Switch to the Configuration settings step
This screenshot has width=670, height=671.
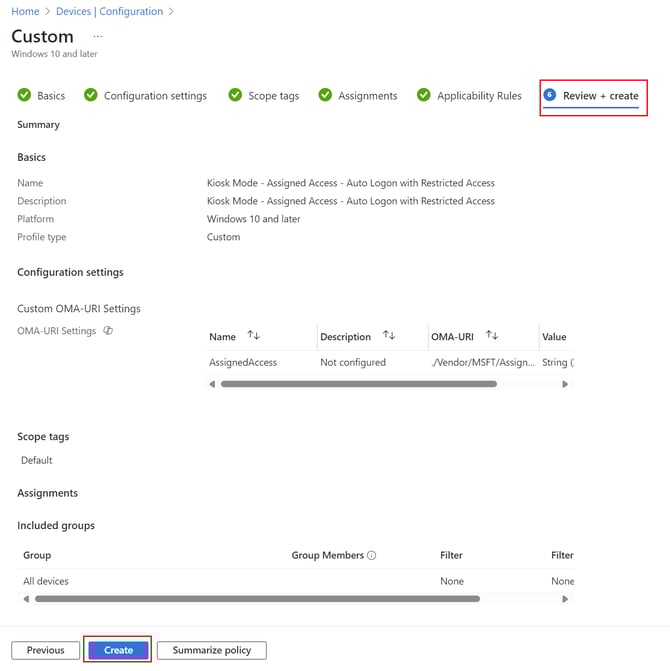click(145, 96)
